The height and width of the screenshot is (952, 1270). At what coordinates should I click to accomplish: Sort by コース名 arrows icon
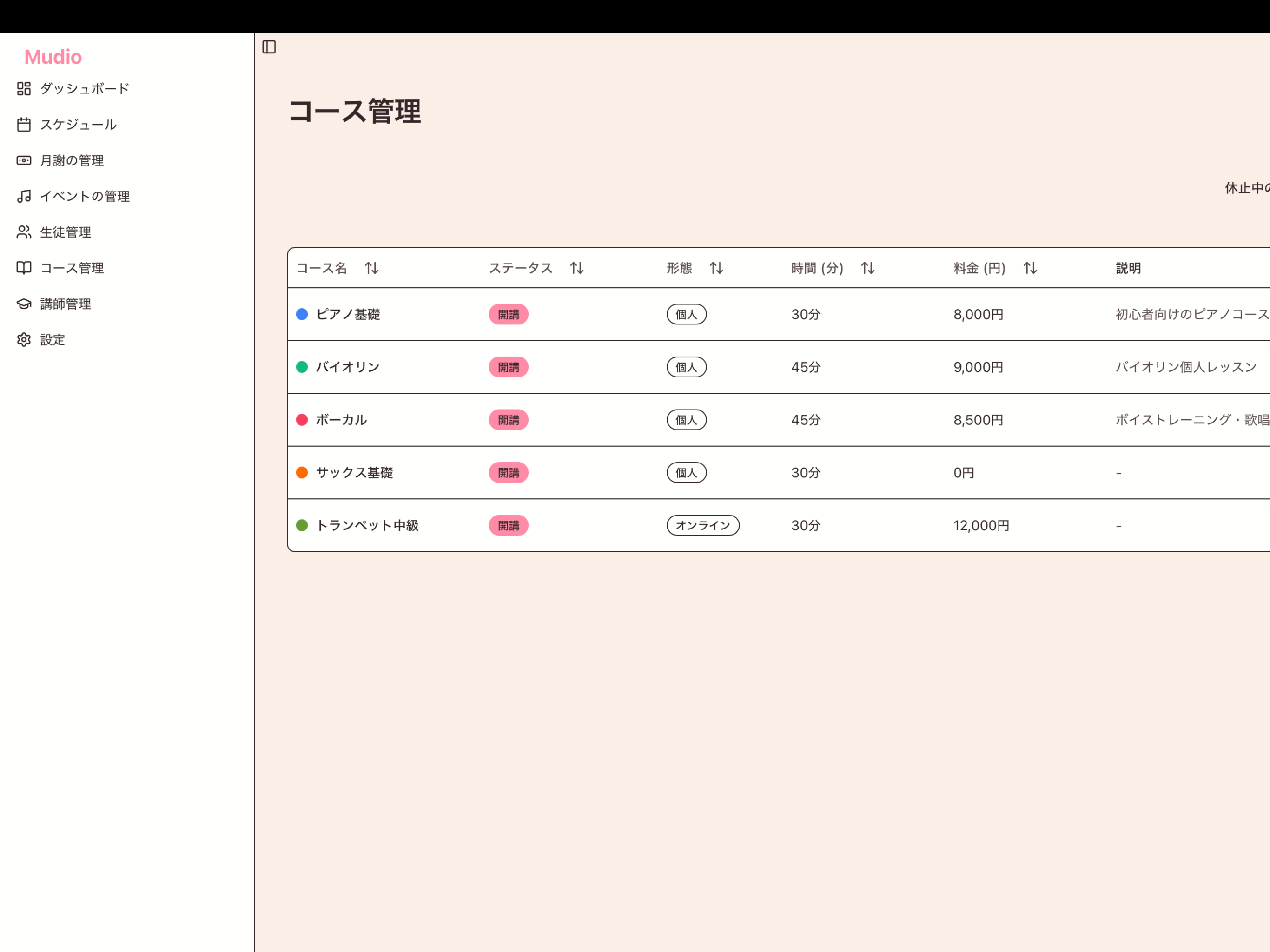tap(371, 268)
